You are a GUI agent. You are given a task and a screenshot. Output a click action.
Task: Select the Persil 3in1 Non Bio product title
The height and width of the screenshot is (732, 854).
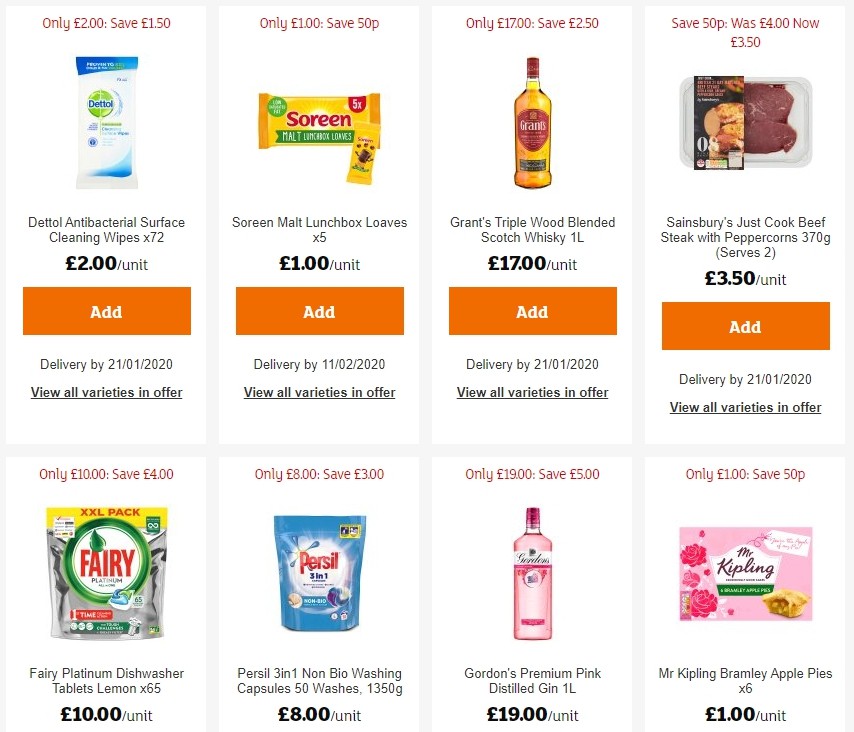pyautogui.click(x=319, y=681)
